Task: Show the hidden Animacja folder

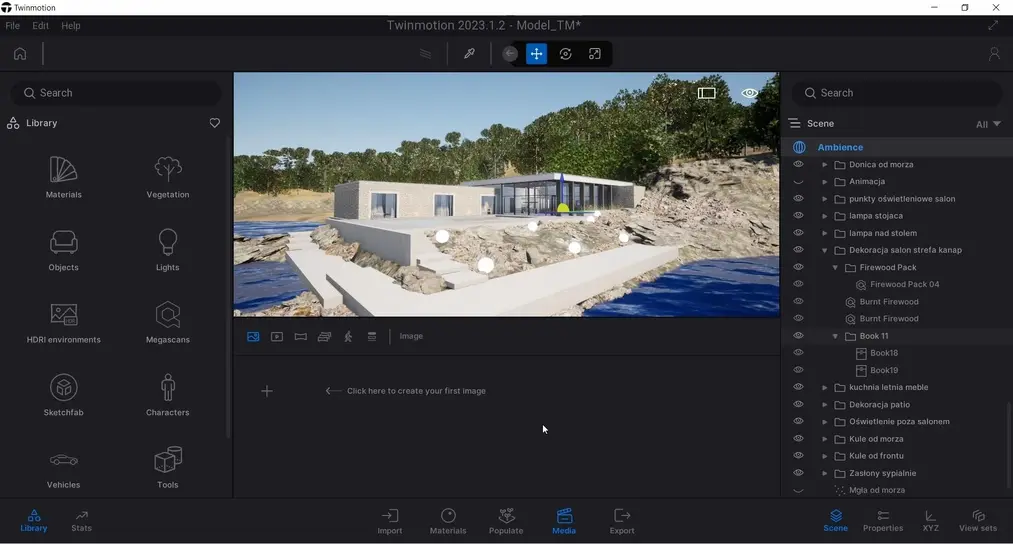Action: pyautogui.click(x=798, y=182)
